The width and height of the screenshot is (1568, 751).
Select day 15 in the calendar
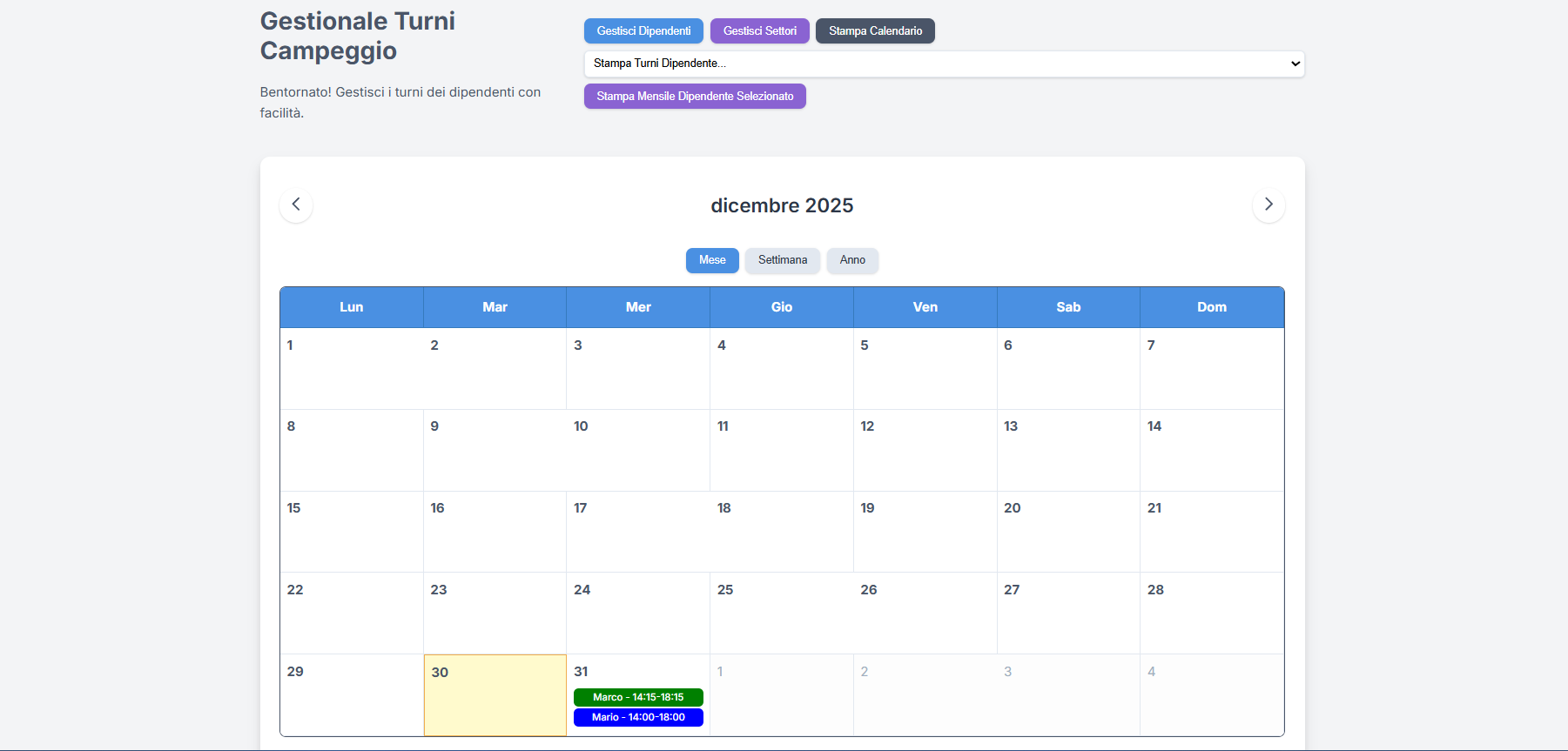352,532
